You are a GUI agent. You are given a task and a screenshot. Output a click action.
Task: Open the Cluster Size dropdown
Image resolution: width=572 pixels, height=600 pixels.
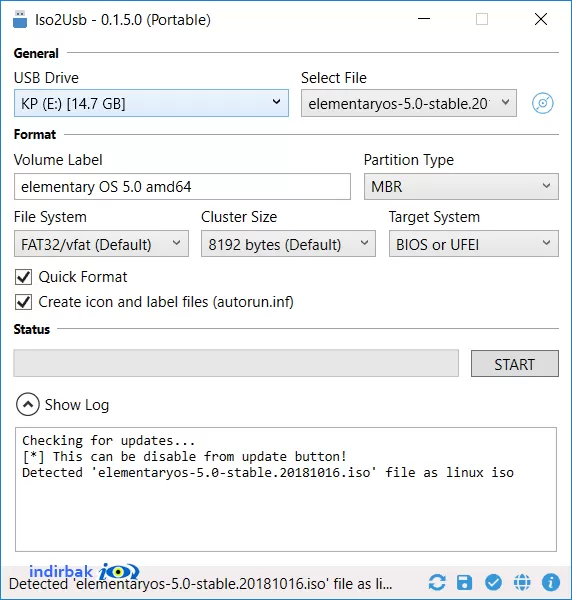point(288,244)
